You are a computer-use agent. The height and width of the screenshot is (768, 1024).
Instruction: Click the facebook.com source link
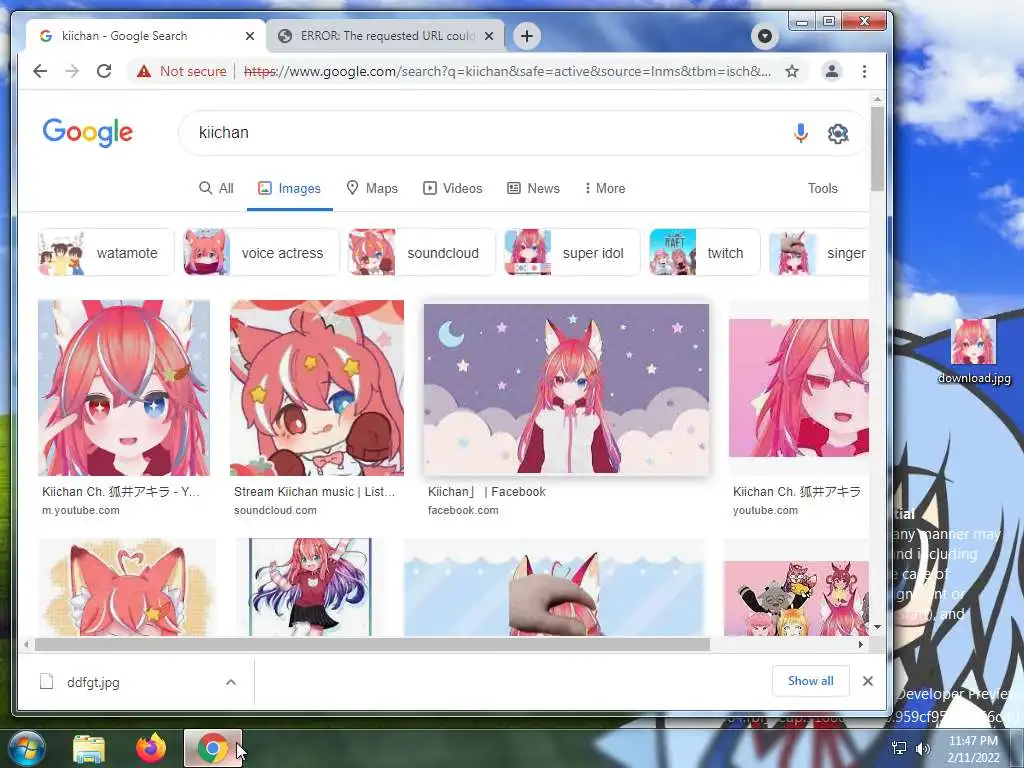point(463,510)
